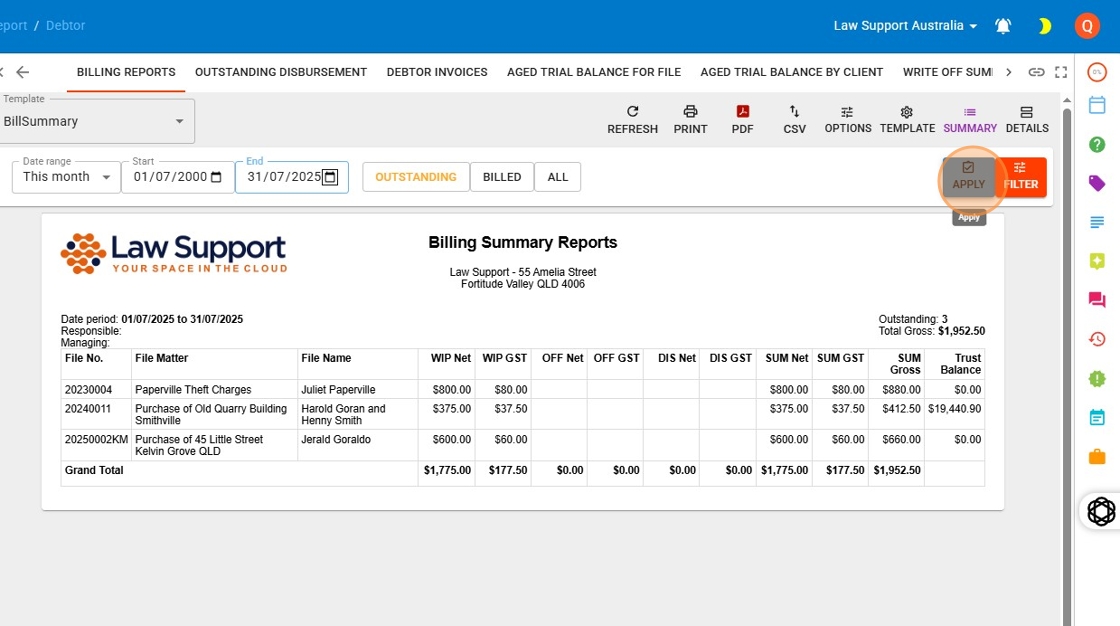The height and width of the screenshot is (626, 1120).
Task: Click Grand Total row label
Action: pyautogui.click(x=94, y=470)
